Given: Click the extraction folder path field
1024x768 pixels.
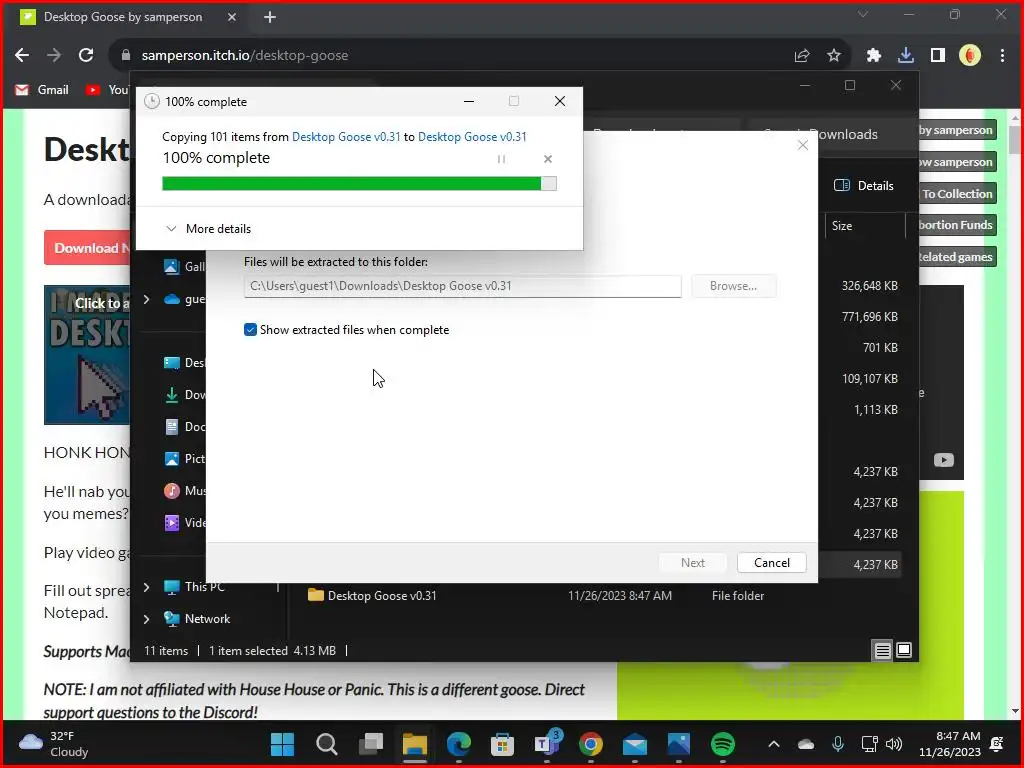Looking at the screenshot, I should coord(462,286).
